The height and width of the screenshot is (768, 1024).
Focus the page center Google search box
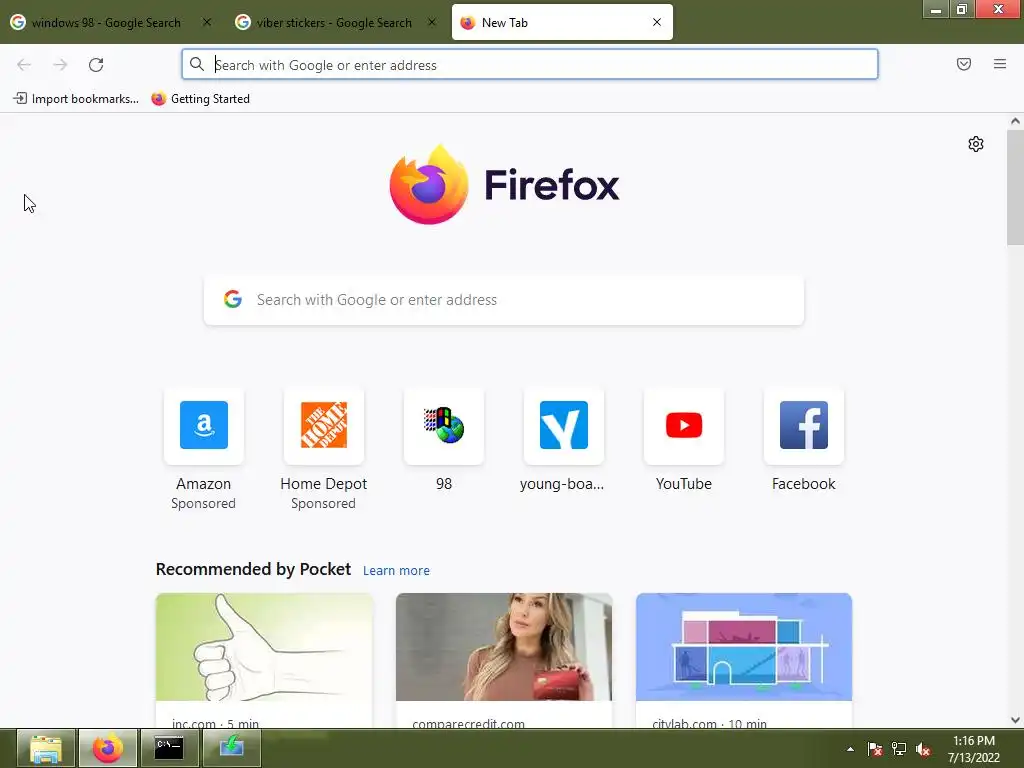coord(504,300)
